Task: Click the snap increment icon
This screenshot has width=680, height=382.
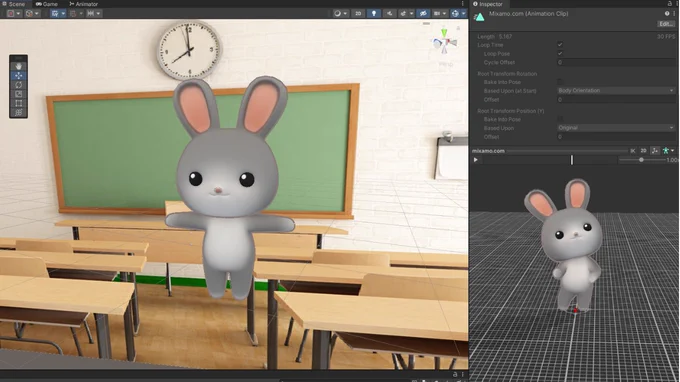Action: pos(90,13)
